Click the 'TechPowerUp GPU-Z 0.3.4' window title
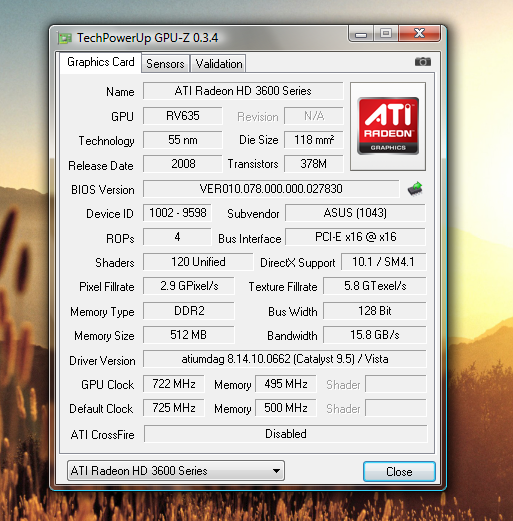513x521 pixels. click(x=148, y=38)
